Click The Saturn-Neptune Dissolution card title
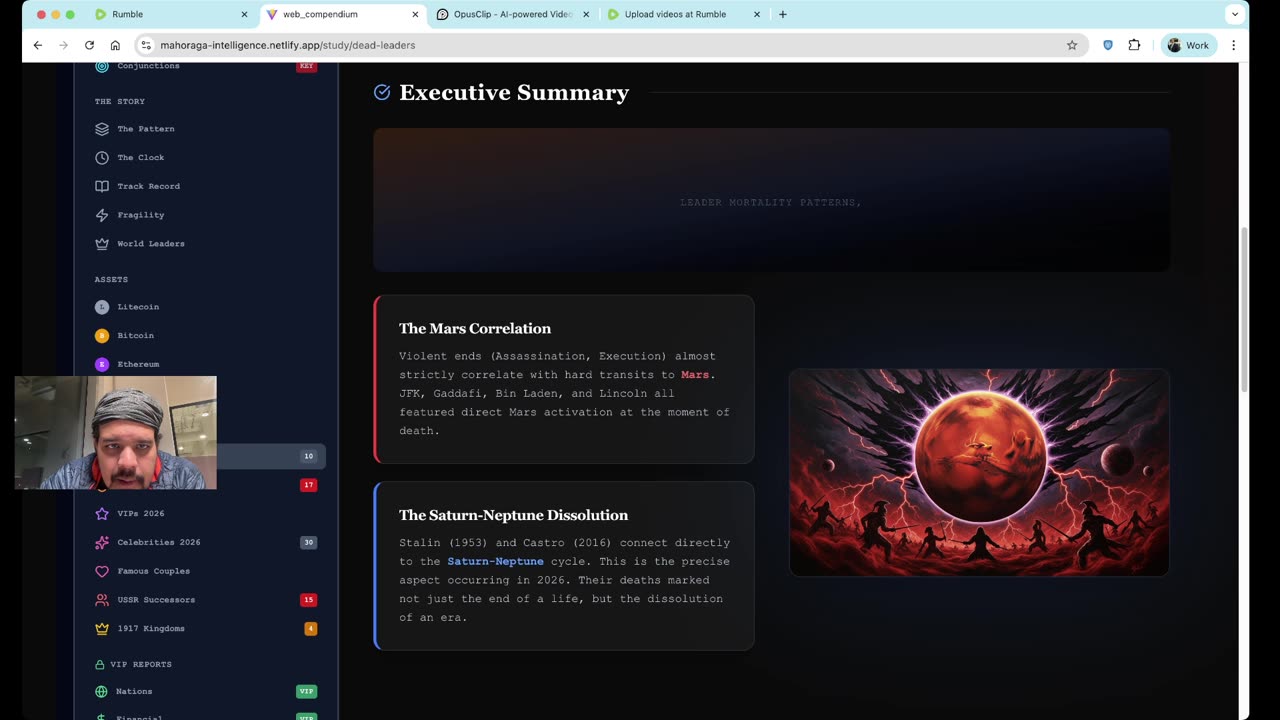1280x720 pixels. (514, 516)
